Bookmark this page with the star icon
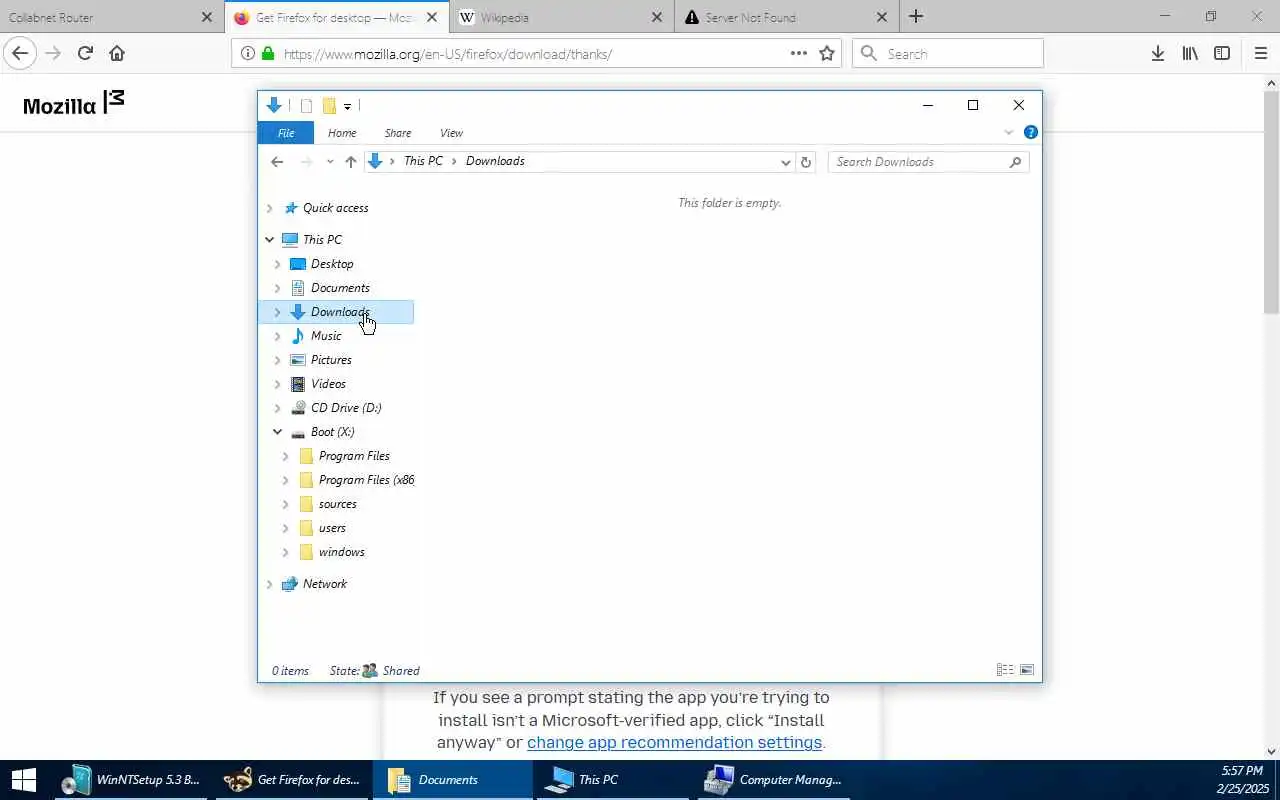Screen dimensions: 1280x800 click(x=827, y=54)
